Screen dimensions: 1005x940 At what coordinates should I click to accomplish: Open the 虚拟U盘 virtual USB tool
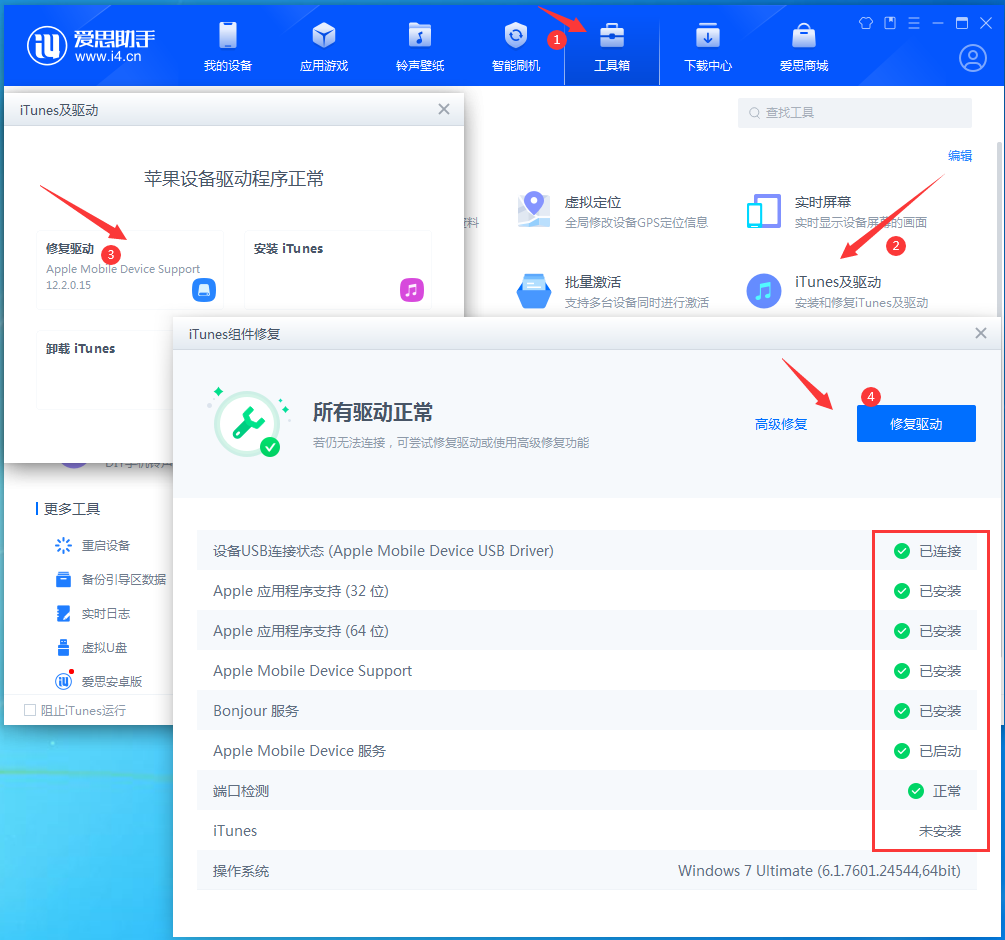tap(106, 647)
